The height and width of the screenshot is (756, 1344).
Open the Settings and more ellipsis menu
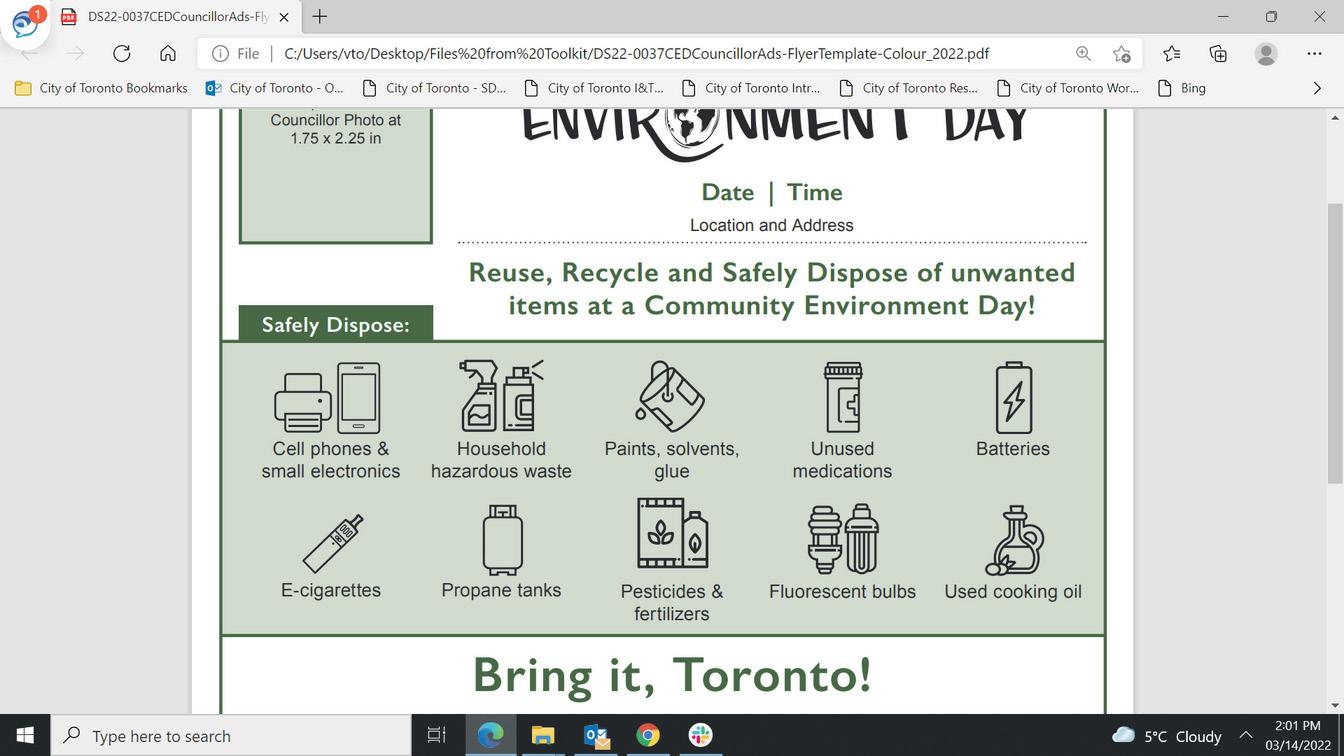pyautogui.click(x=1314, y=54)
